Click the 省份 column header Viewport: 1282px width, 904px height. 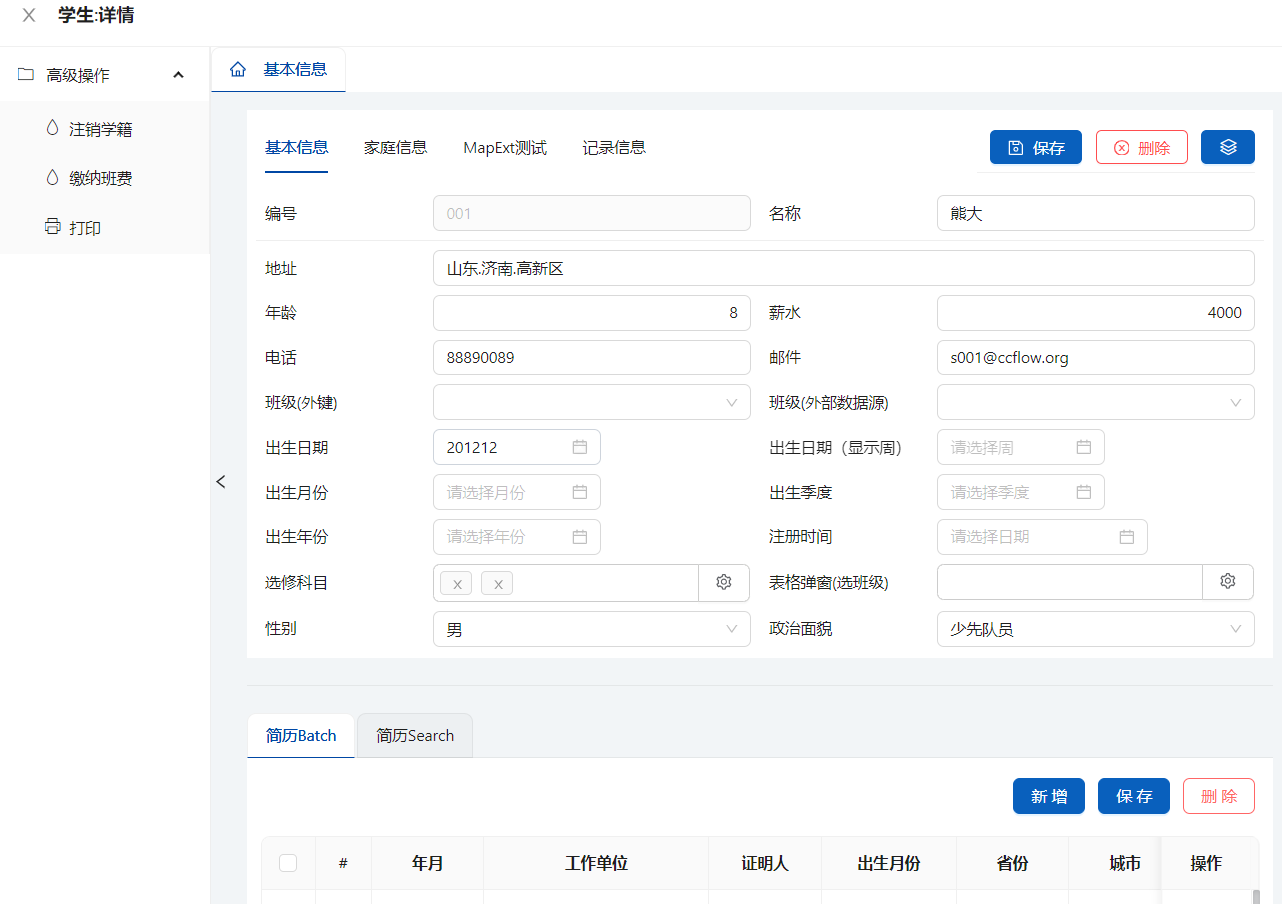tap(1012, 863)
